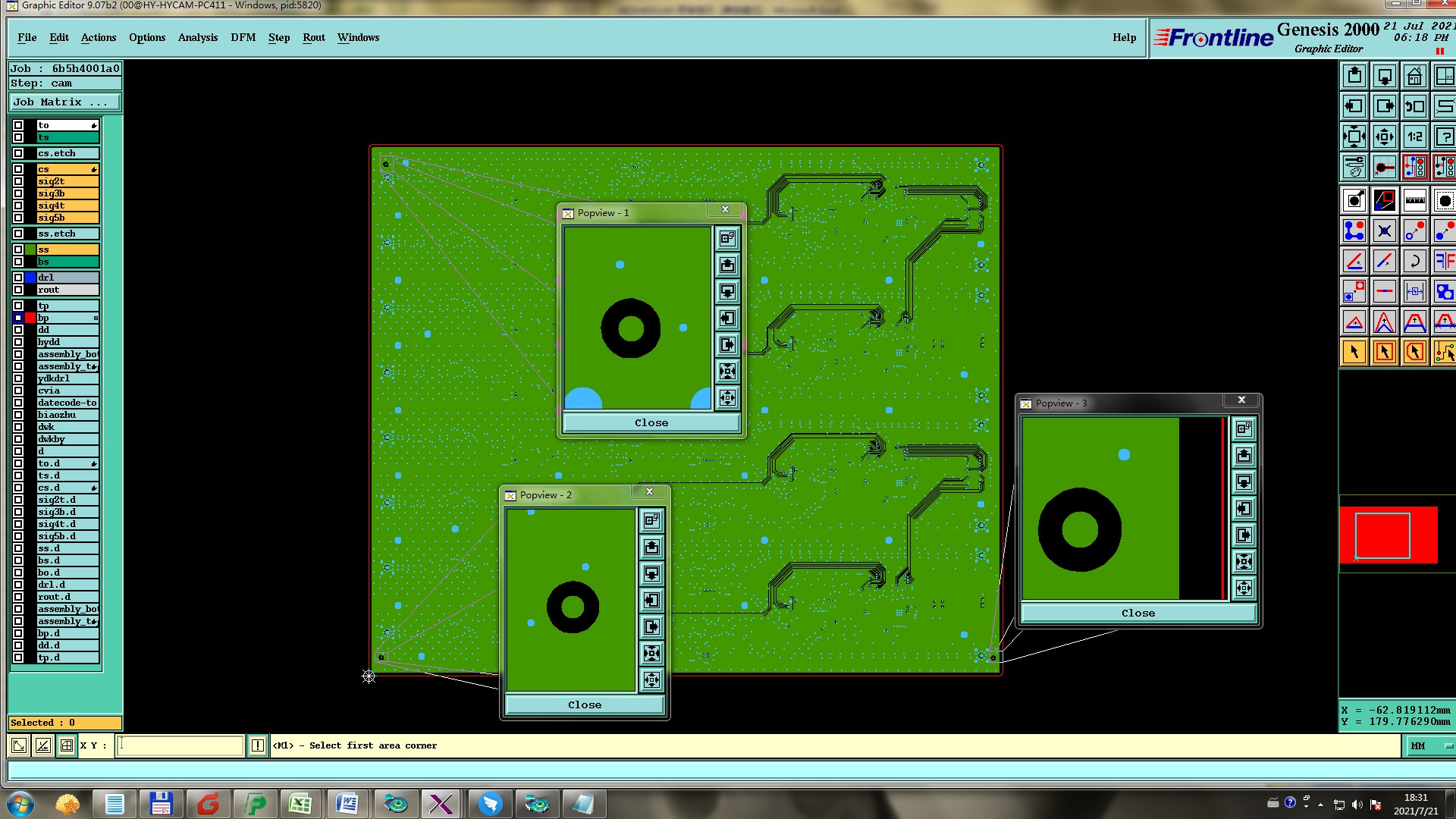Click the green color swatch of ss layer

30,249
